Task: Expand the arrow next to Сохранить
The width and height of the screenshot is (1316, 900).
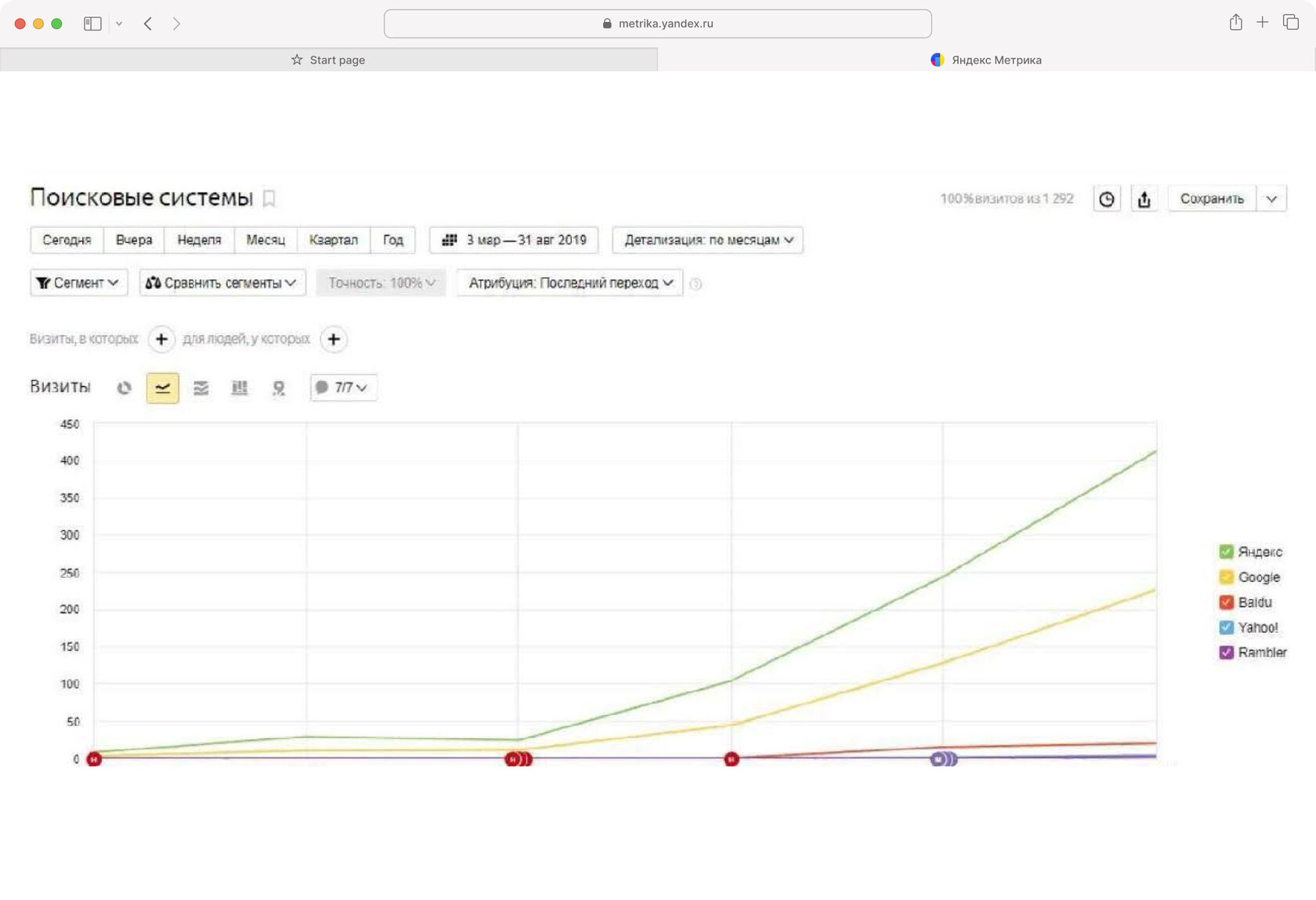Action: click(1271, 199)
